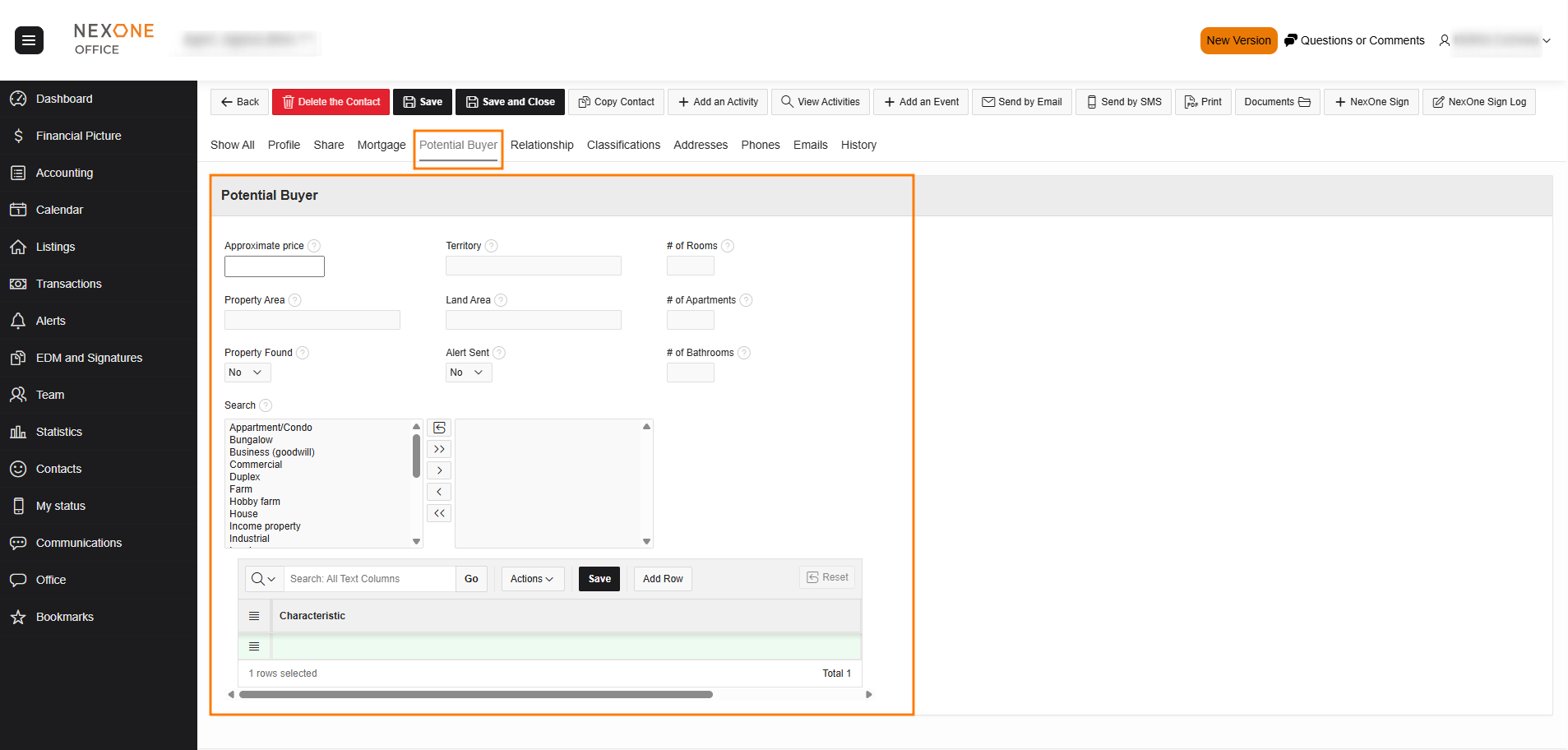The width and height of the screenshot is (1568, 750).
Task: Expand the Property Found dropdown
Action: [x=247, y=373]
